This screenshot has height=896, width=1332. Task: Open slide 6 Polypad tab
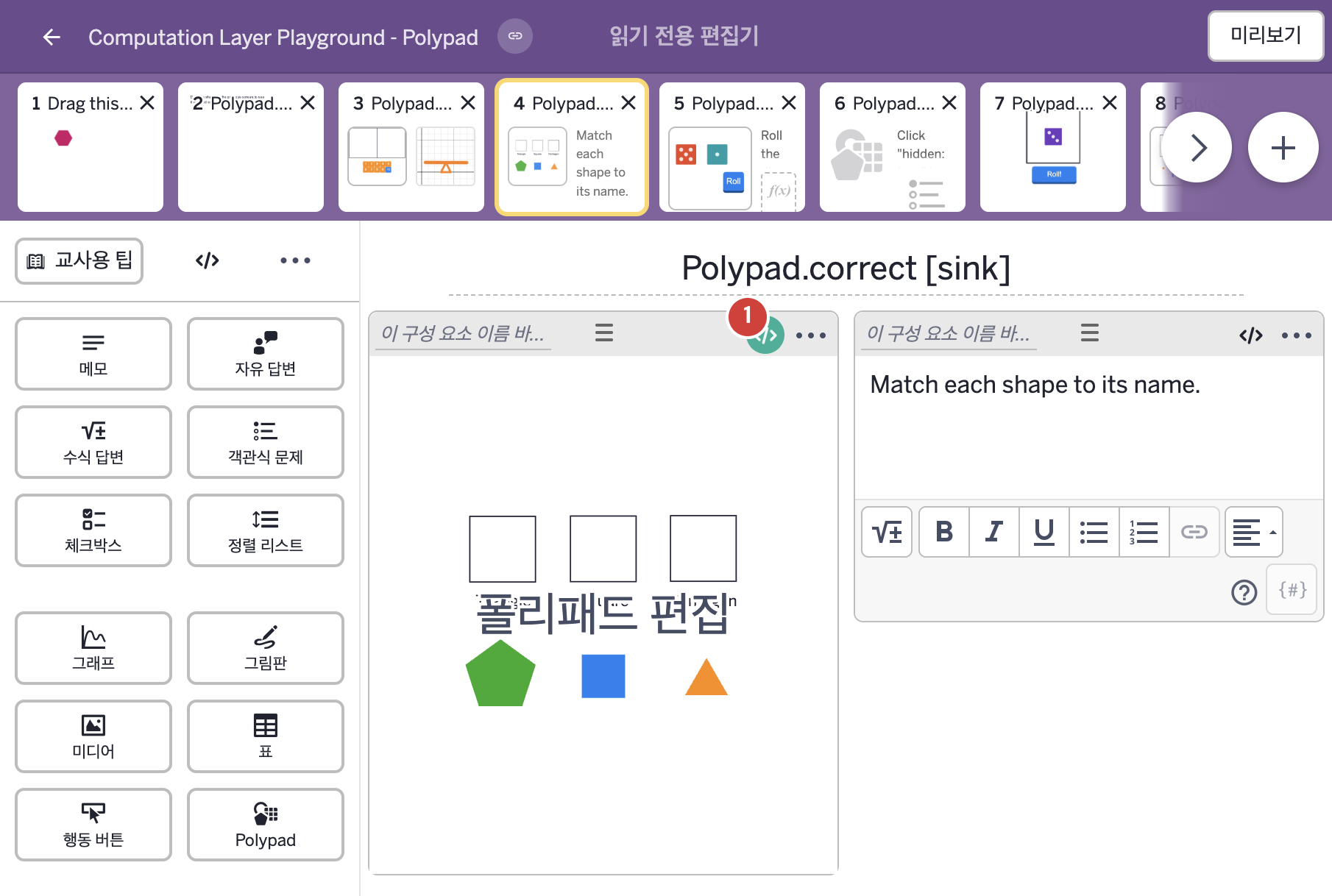click(893, 147)
